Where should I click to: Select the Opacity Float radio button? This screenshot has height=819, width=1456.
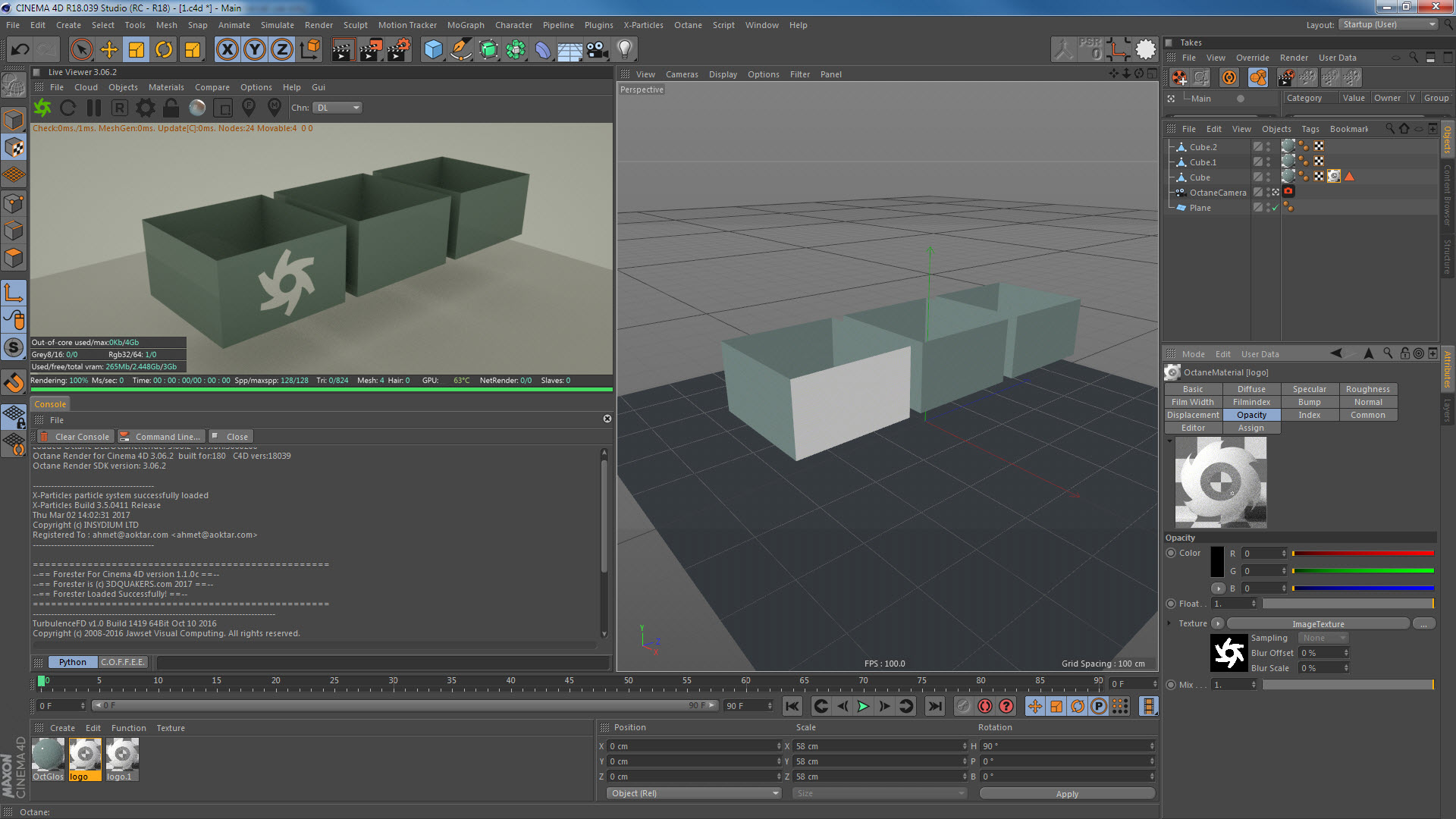click(x=1171, y=604)
